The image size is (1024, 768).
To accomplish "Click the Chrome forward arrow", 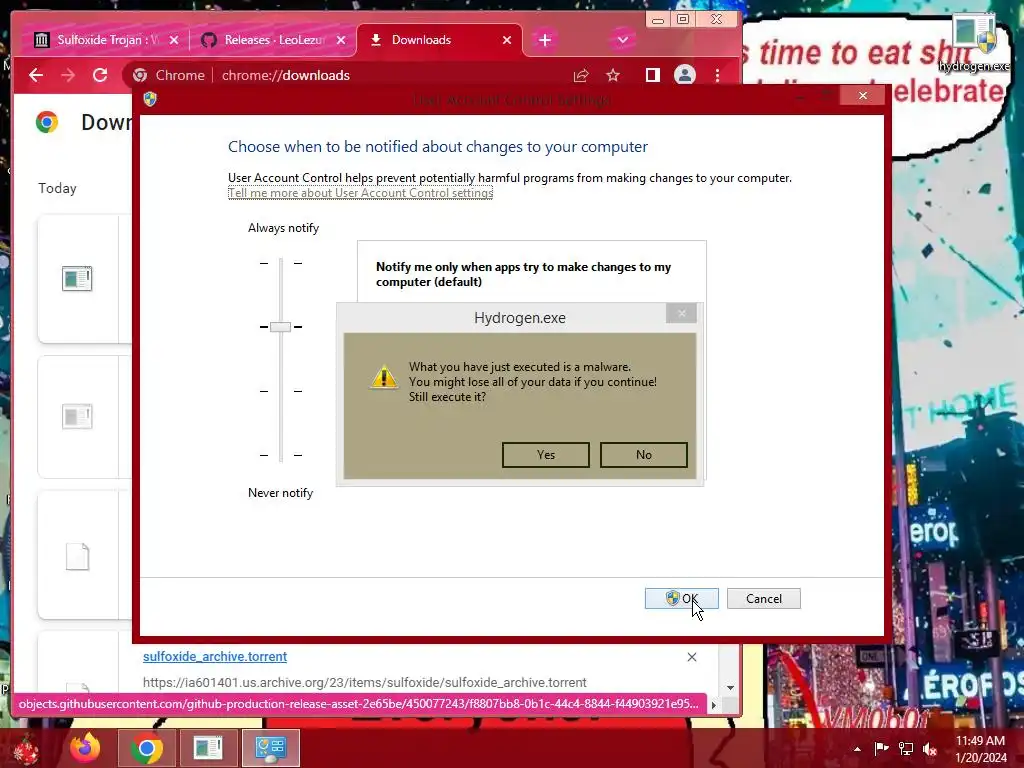I will click(68, 75).
